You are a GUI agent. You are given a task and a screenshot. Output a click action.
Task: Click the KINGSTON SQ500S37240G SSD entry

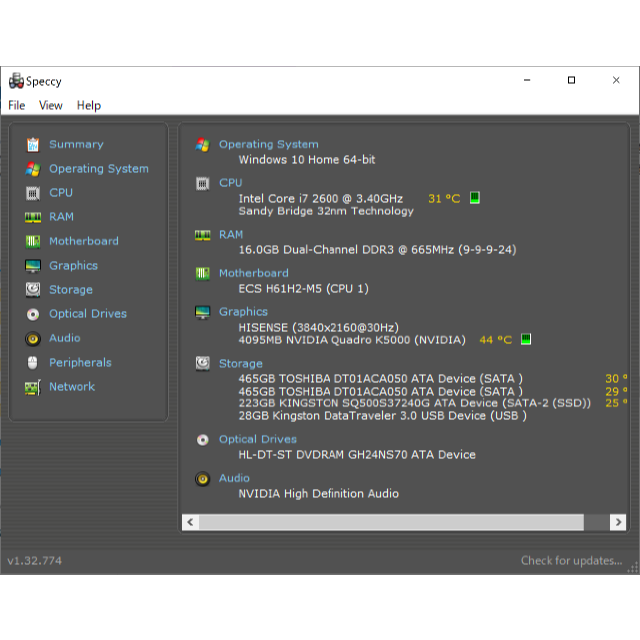pos(415,403)
